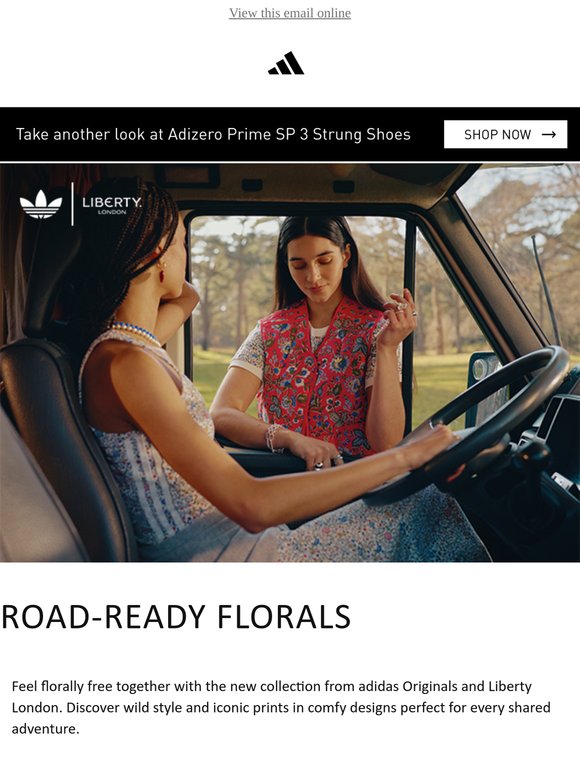The height and width of the screenshot is (774, 580).
Task: Click the Liberty London logo
Action: coord(112,204)
